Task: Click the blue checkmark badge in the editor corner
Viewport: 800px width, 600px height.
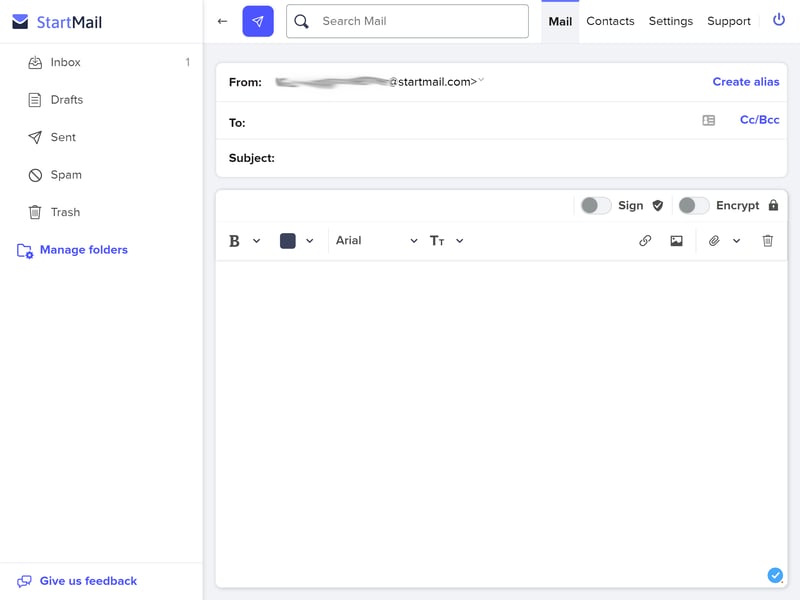Action: (x=775, y=575)
